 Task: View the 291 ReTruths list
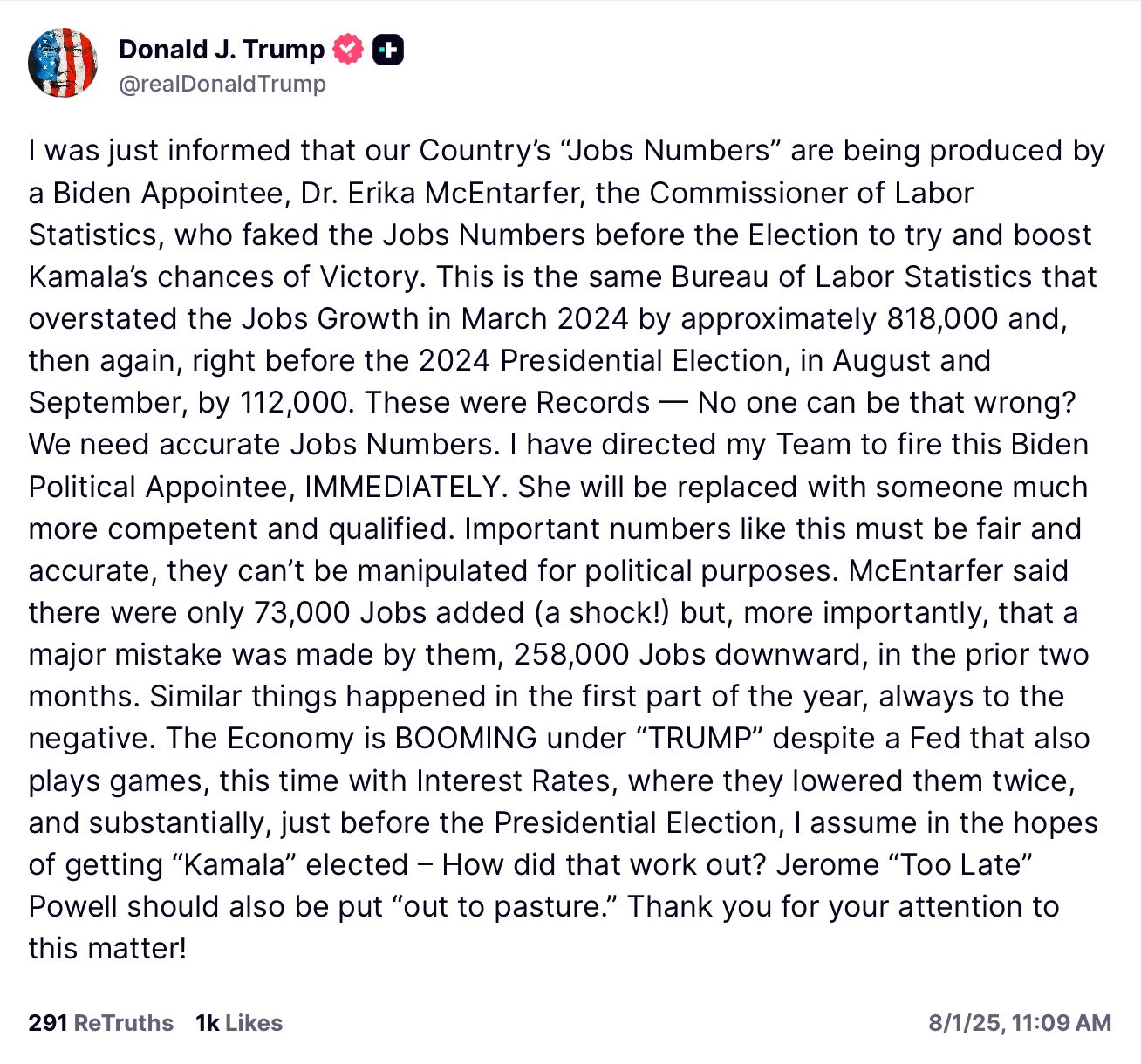(100, 1023)
